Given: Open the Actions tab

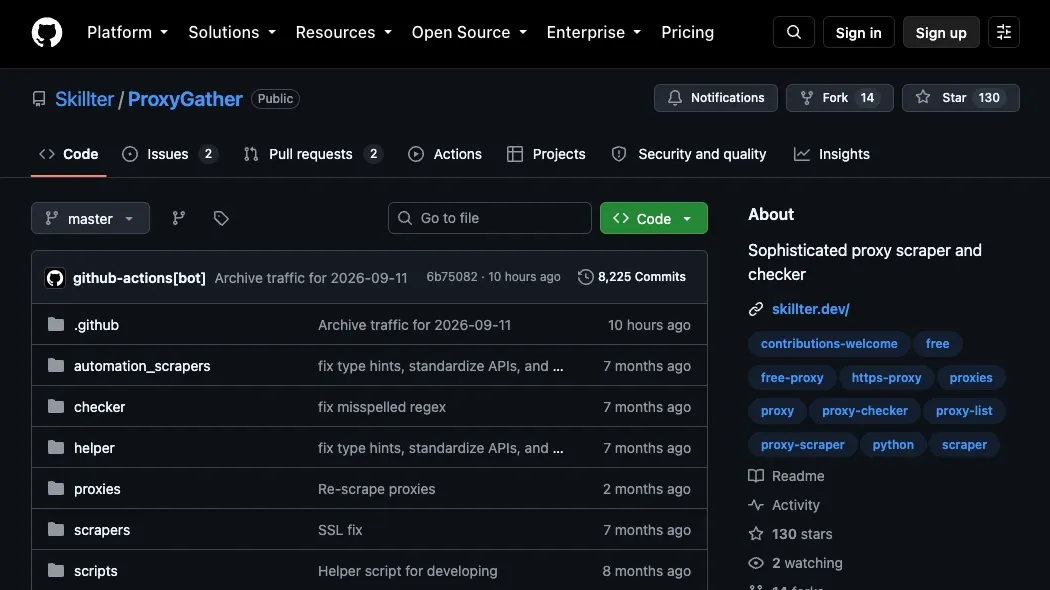Looking at the screenshot, I should pos(445,154).
